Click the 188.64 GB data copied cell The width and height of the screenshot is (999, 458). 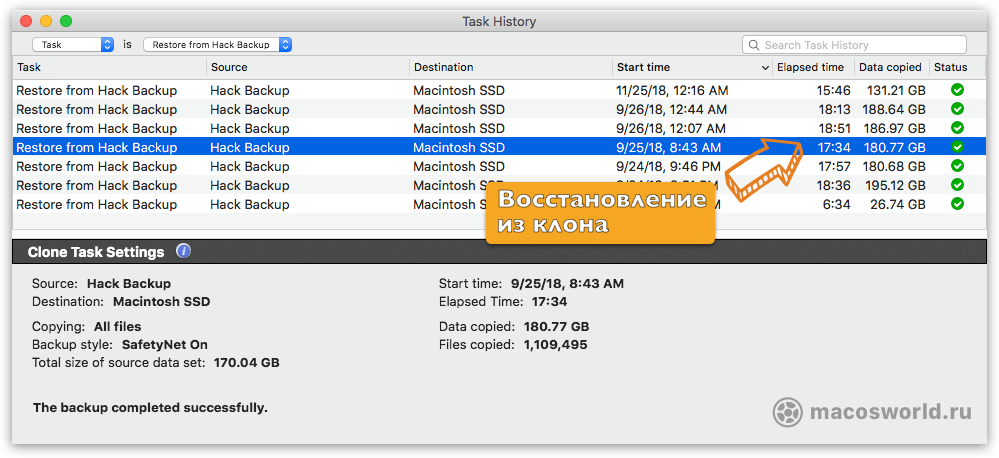coord(894,110)
